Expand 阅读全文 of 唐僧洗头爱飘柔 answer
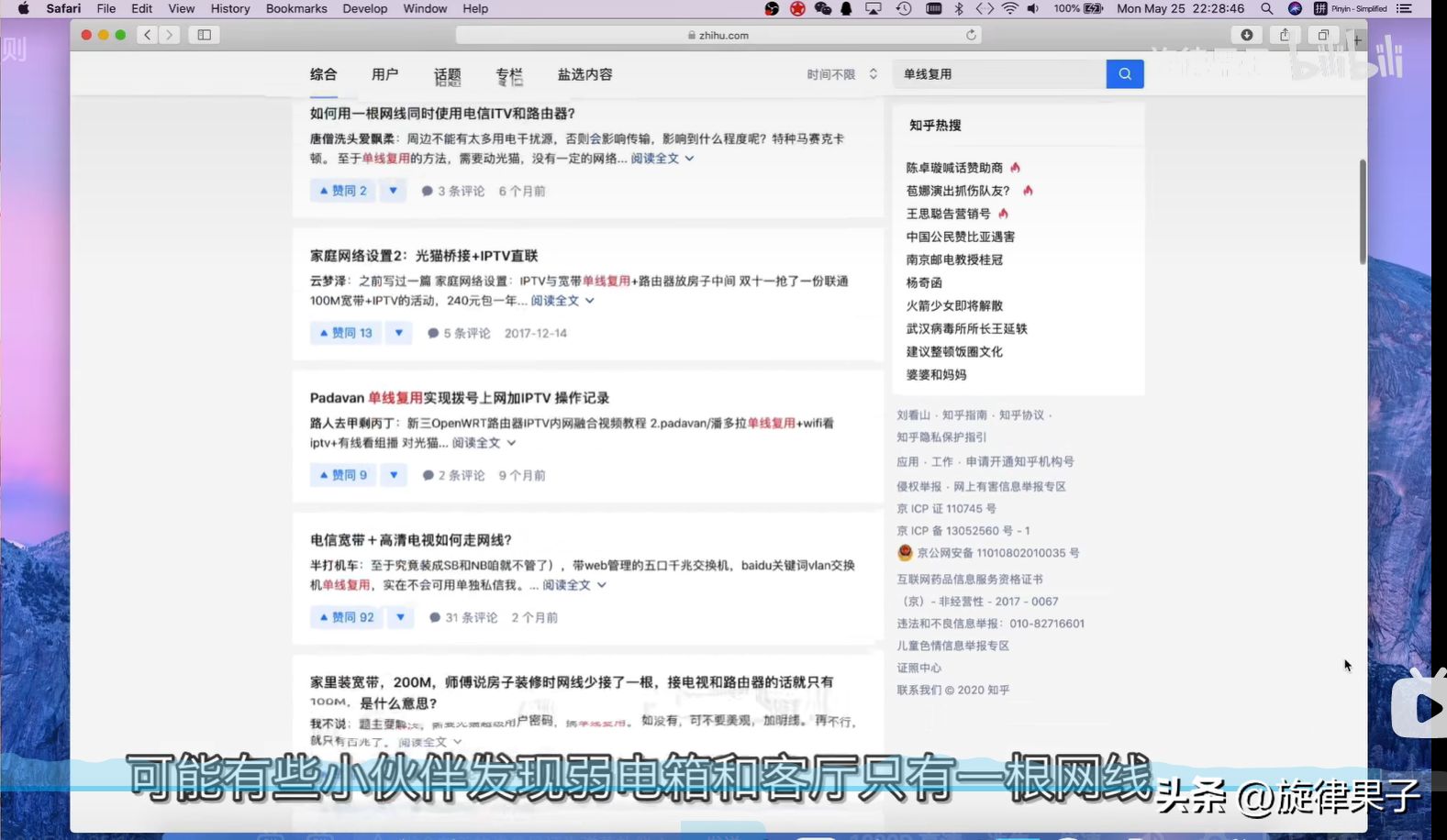The height and width of the screenshot is (840, 1447). 662,159
